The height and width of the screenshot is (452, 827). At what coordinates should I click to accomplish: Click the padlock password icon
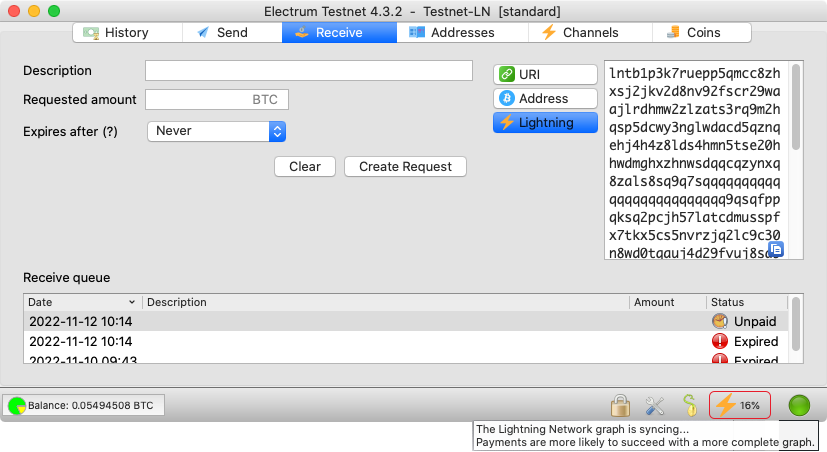pos(620,406)
